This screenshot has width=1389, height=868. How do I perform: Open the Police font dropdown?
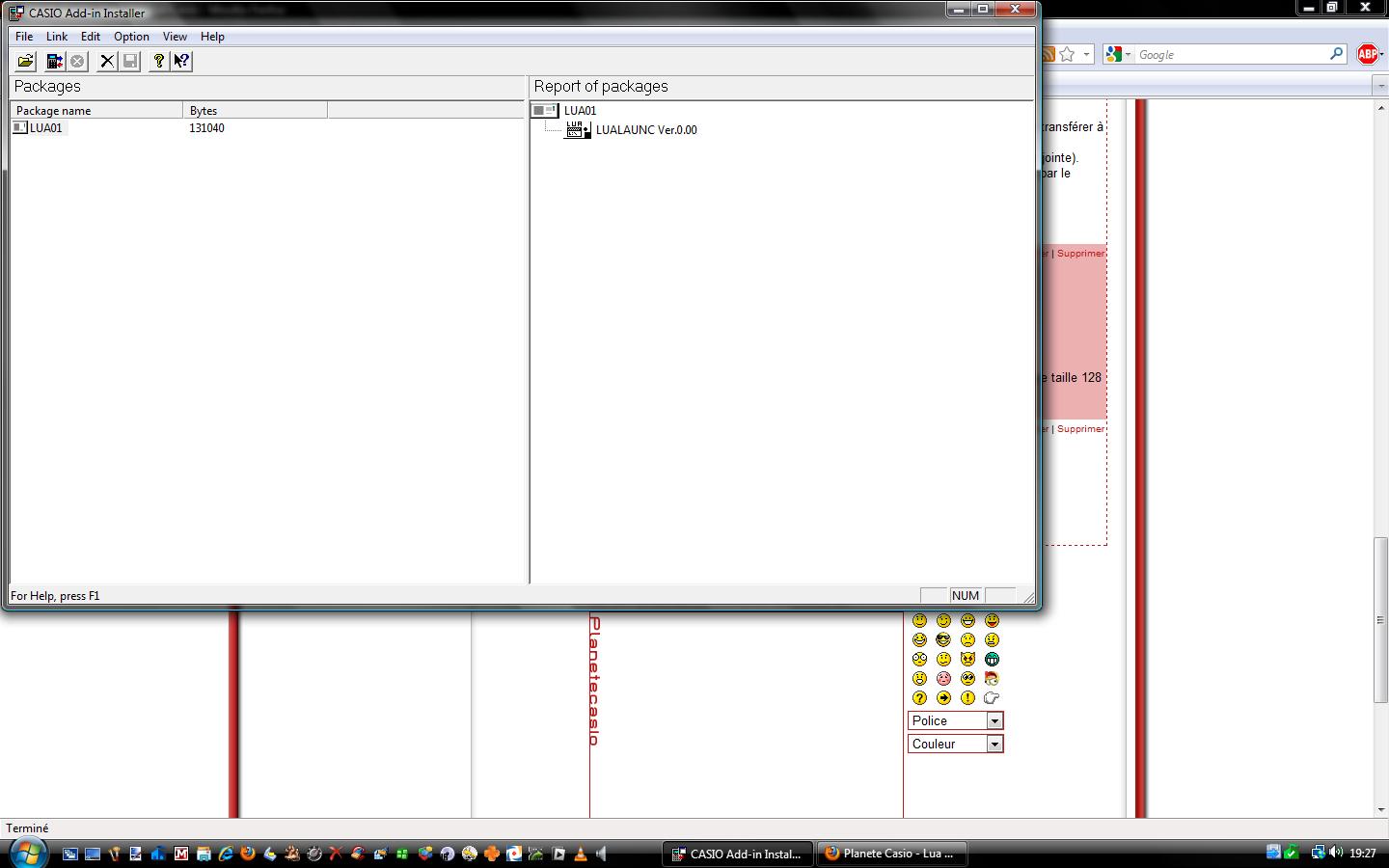tap(955, 720)
